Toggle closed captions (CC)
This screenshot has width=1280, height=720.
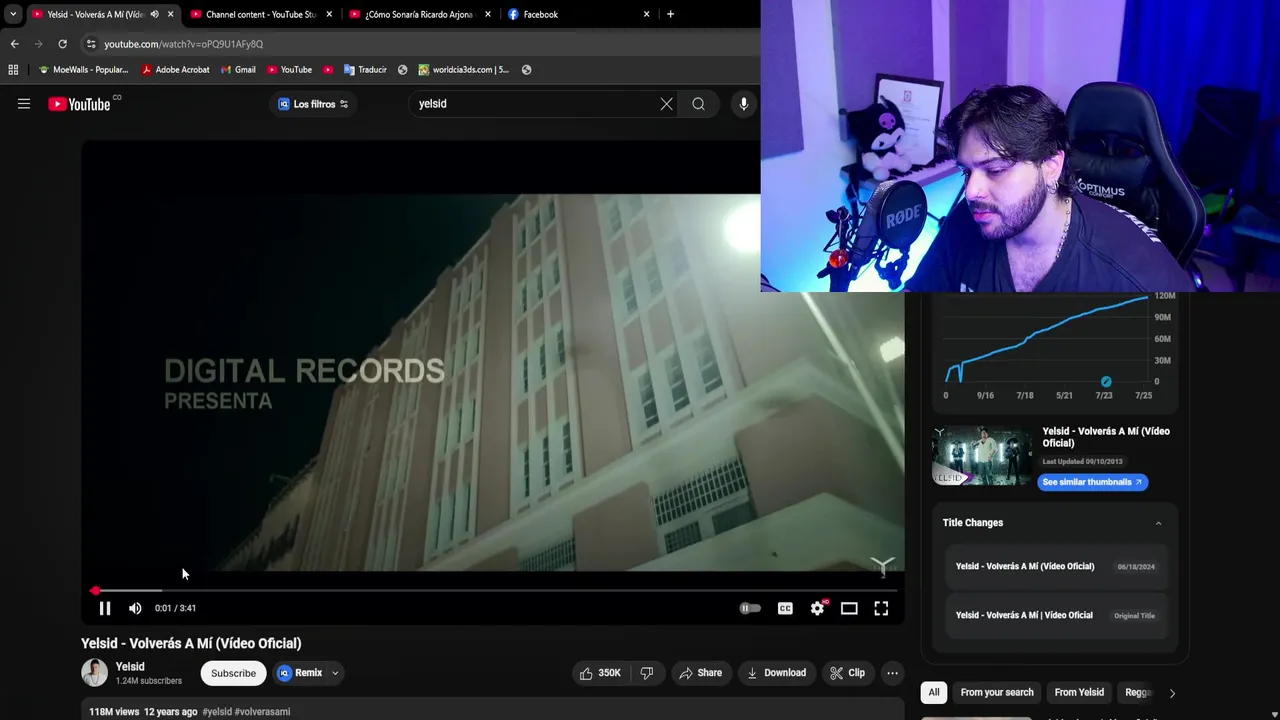click(785, 608)
